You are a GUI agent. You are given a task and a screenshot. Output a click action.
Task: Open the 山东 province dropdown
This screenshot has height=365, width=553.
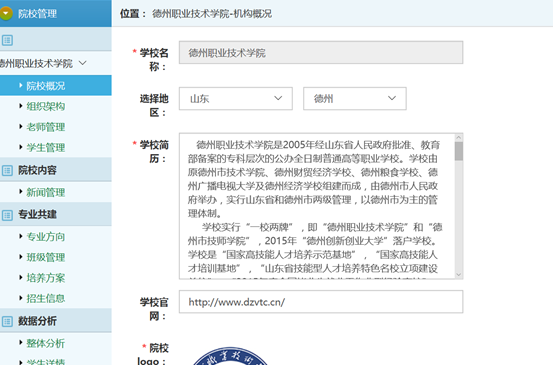(x=236, y=98)
